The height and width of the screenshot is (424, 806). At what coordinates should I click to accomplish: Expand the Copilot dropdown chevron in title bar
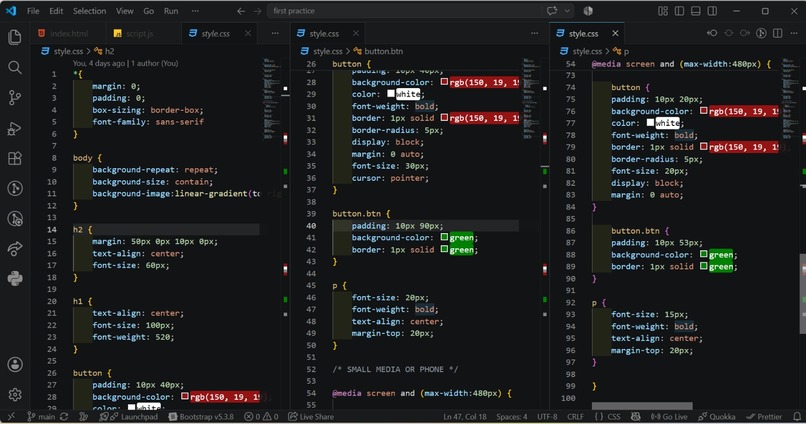tap(567, 11)
